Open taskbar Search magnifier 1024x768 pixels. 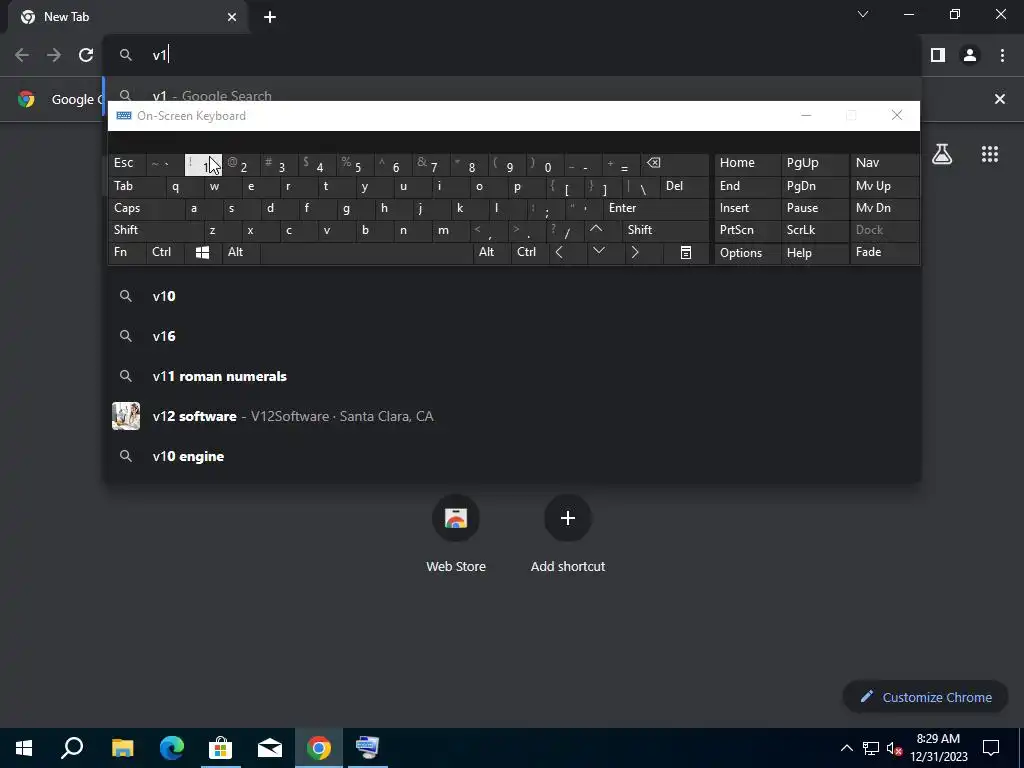72,748
